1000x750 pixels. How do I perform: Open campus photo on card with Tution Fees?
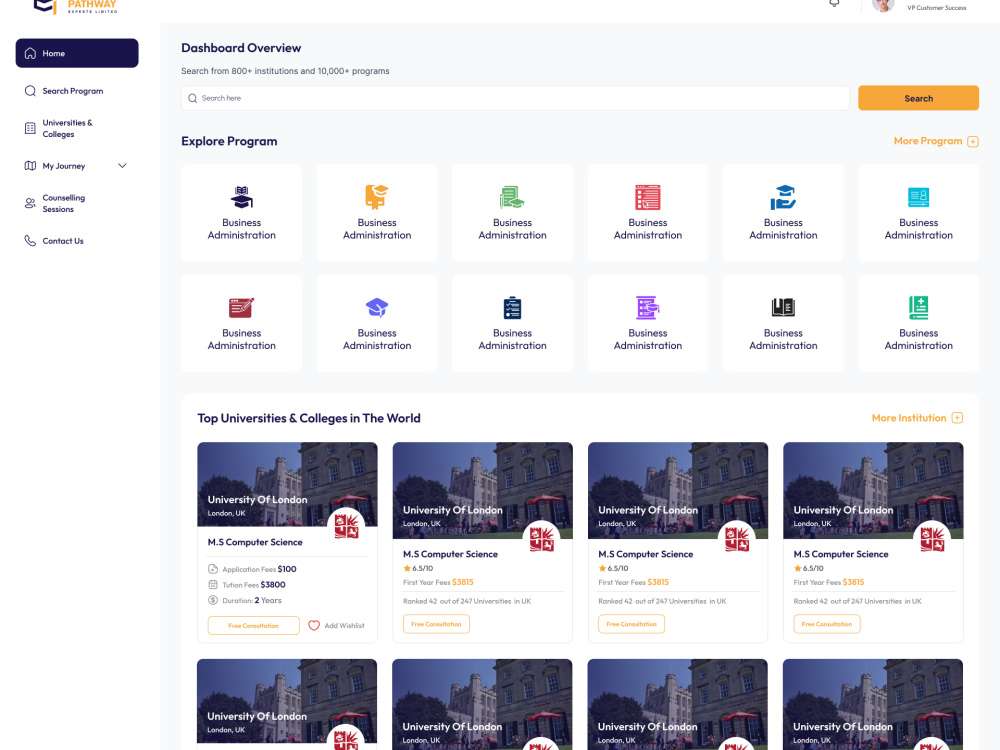[x=287, y=484]
